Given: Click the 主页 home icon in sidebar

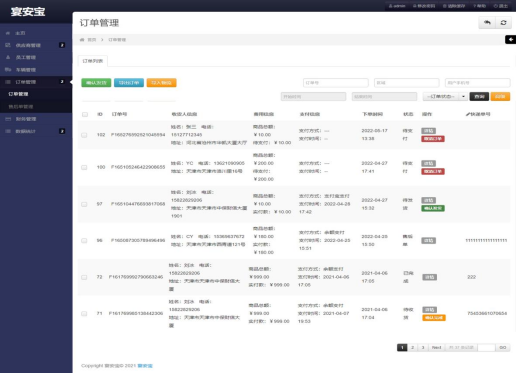Looking at the screenshot, I should coord(8,33).
